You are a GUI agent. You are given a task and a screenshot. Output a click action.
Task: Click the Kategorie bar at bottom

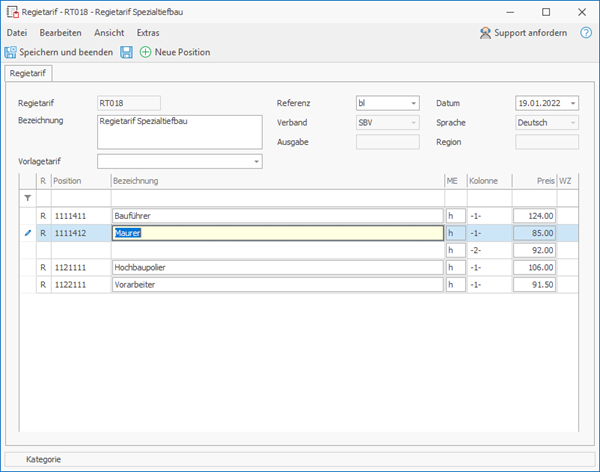(x=300, y=459)
